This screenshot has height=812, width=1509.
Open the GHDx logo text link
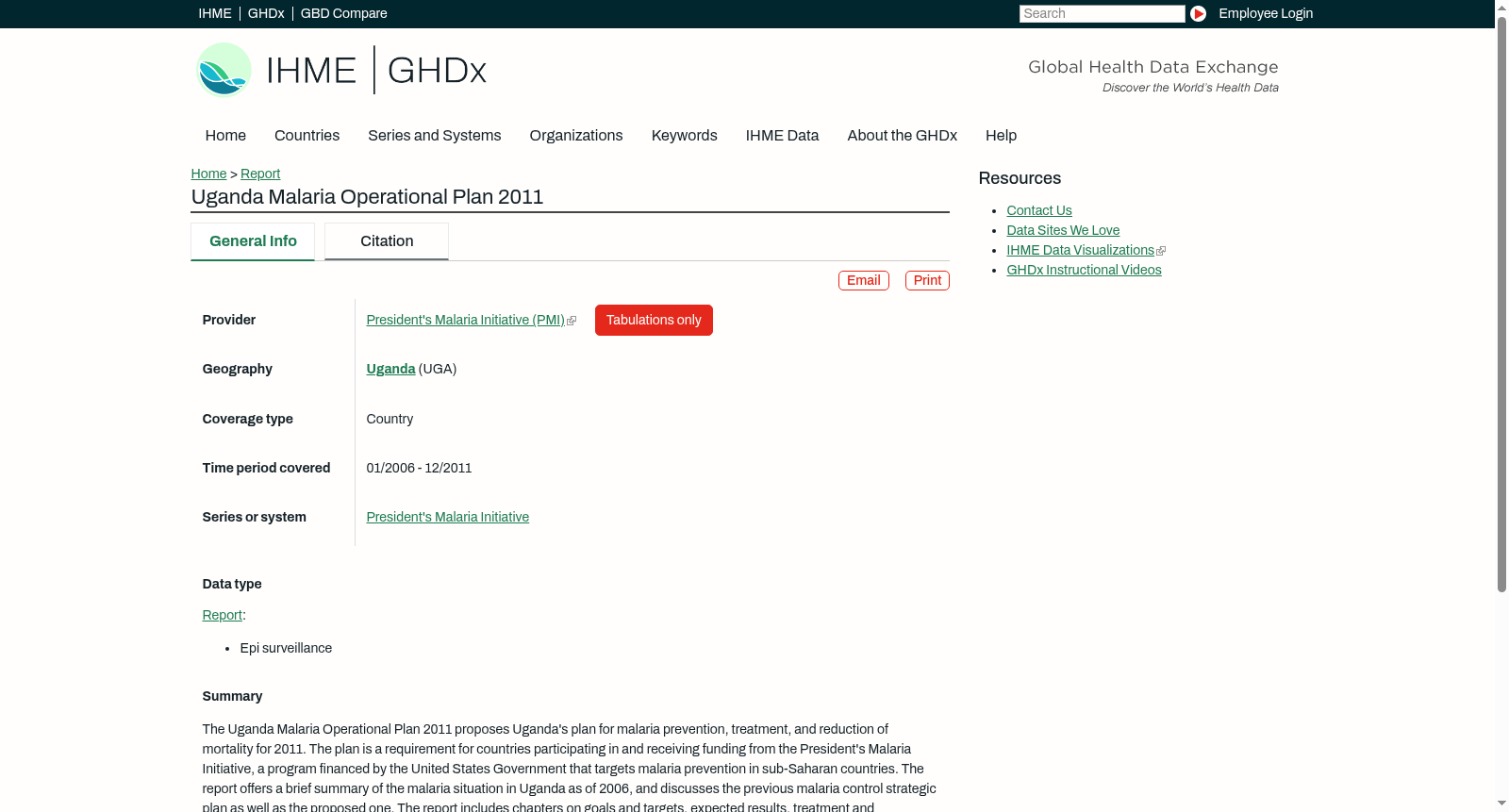(x=437, y=71)
